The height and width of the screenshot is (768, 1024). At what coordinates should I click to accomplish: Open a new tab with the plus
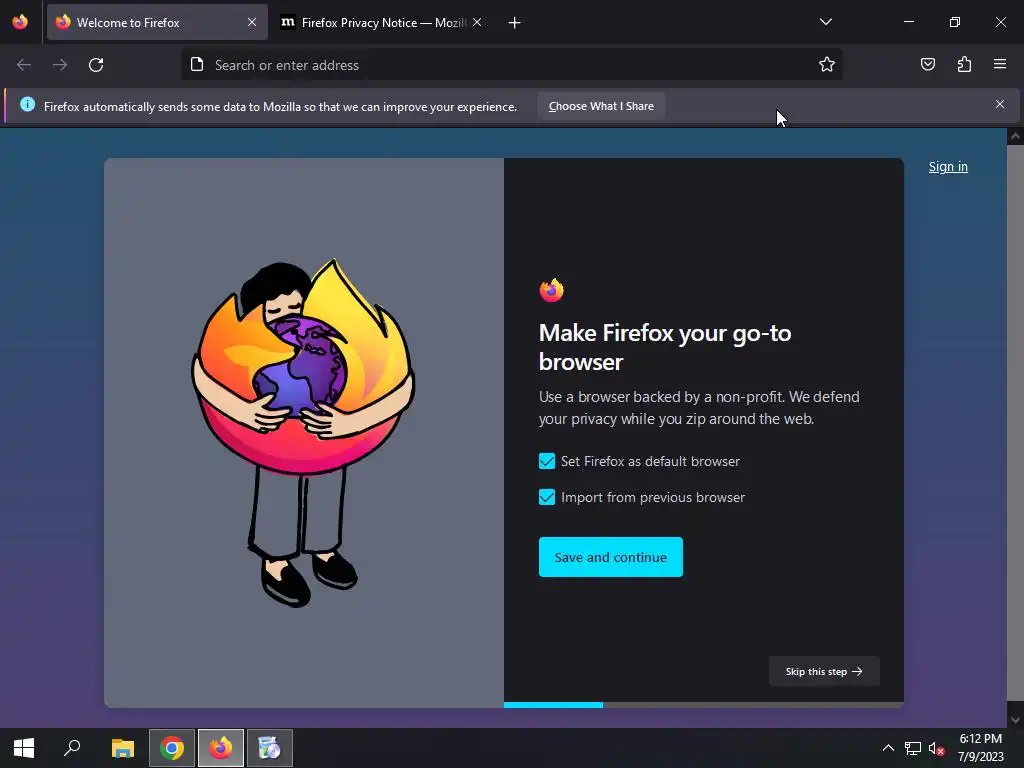point(515,23)
